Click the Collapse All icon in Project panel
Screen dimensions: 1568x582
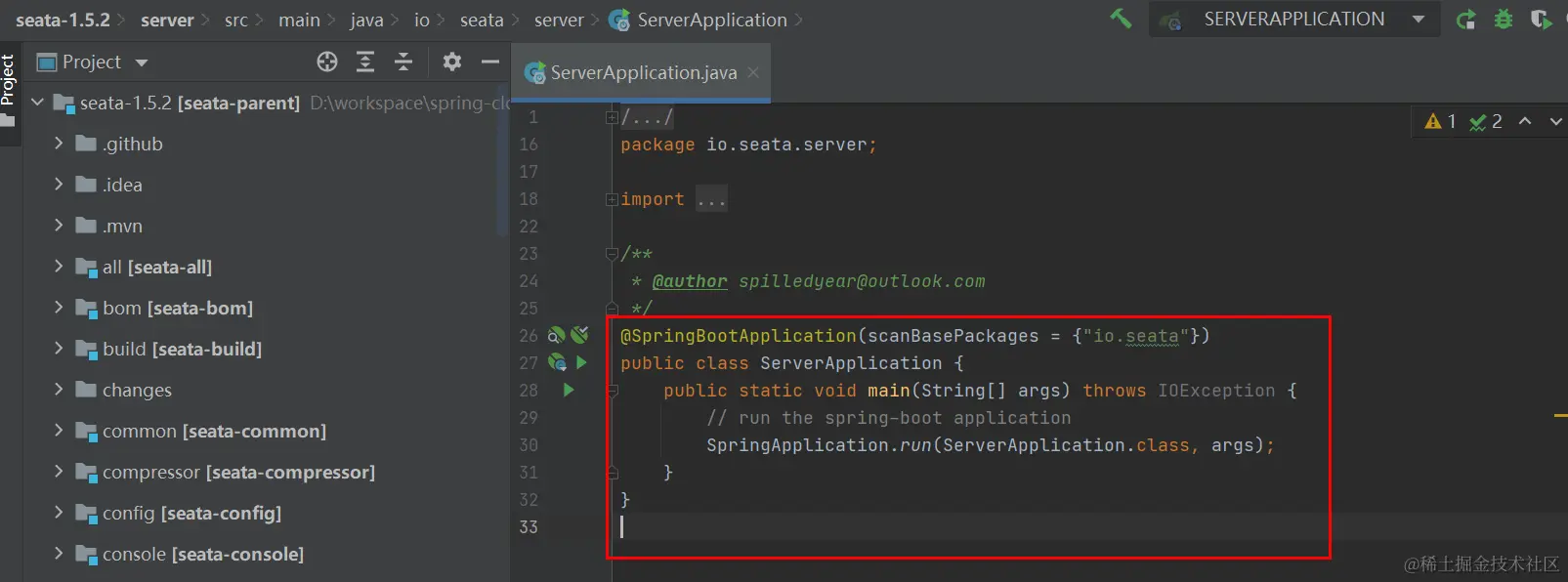point(403,62)
